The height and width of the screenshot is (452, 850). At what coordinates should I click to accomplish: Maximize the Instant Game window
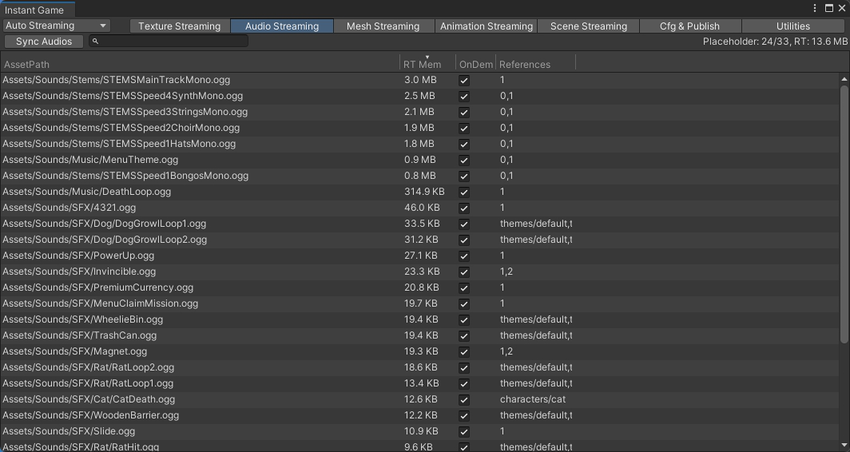point(829,9)
